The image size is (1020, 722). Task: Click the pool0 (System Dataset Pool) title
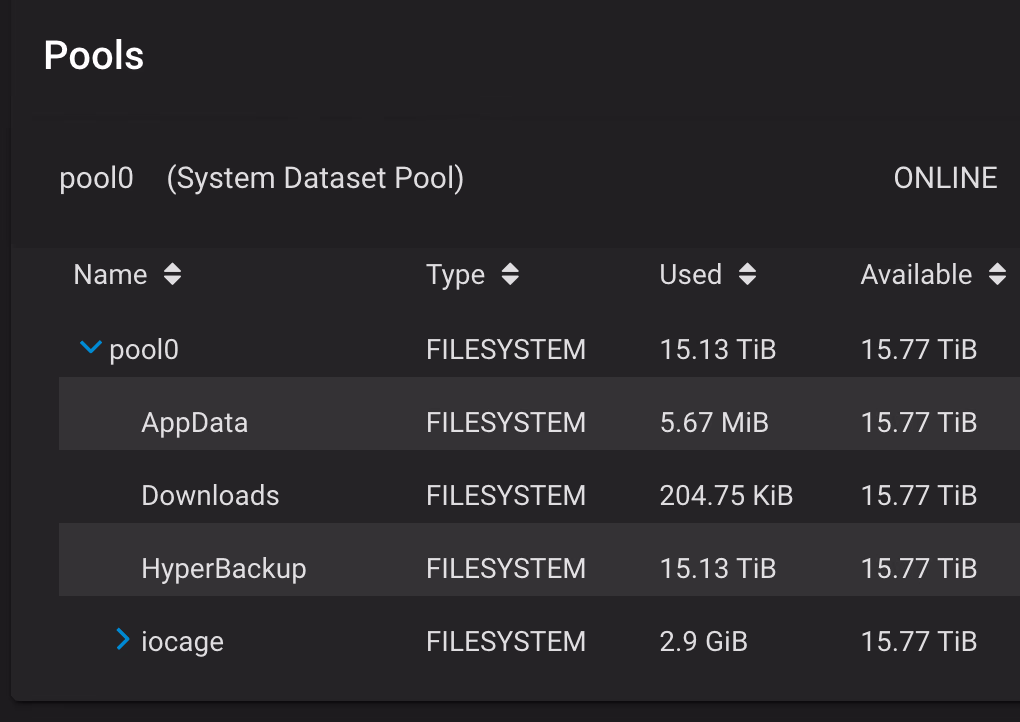click(x=261, y=178)
